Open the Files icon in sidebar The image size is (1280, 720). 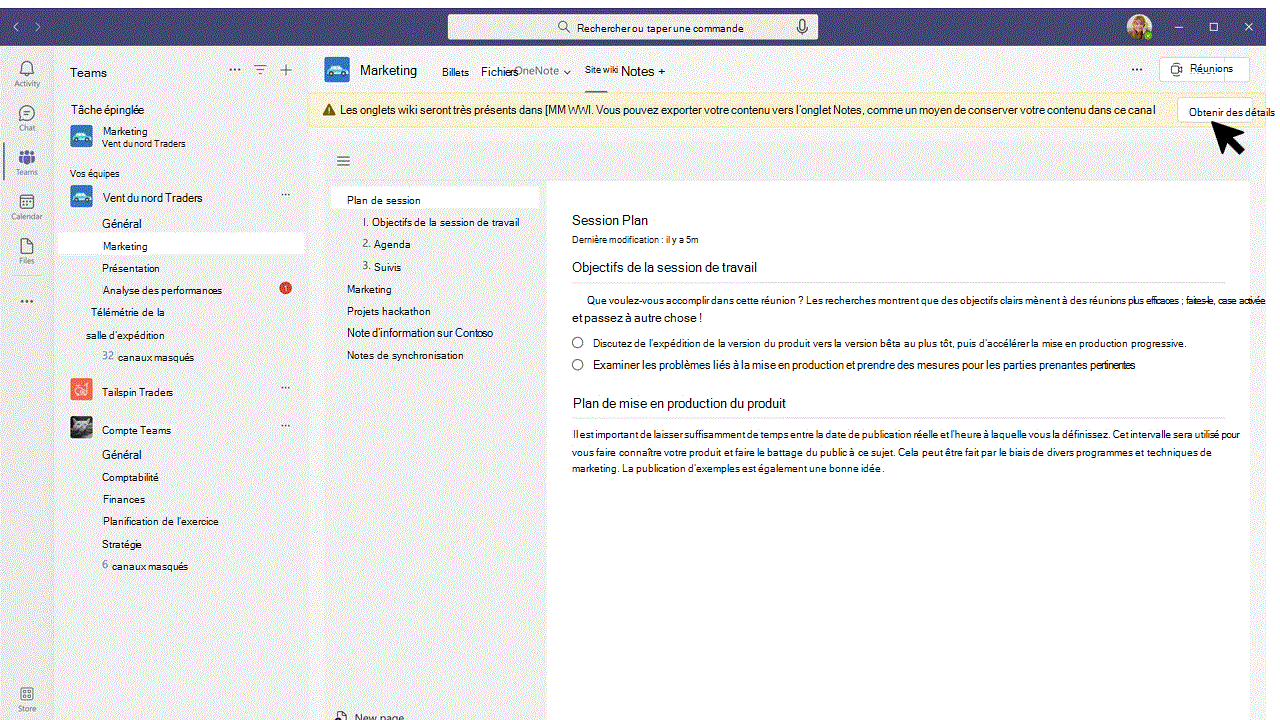pos(27,250)
